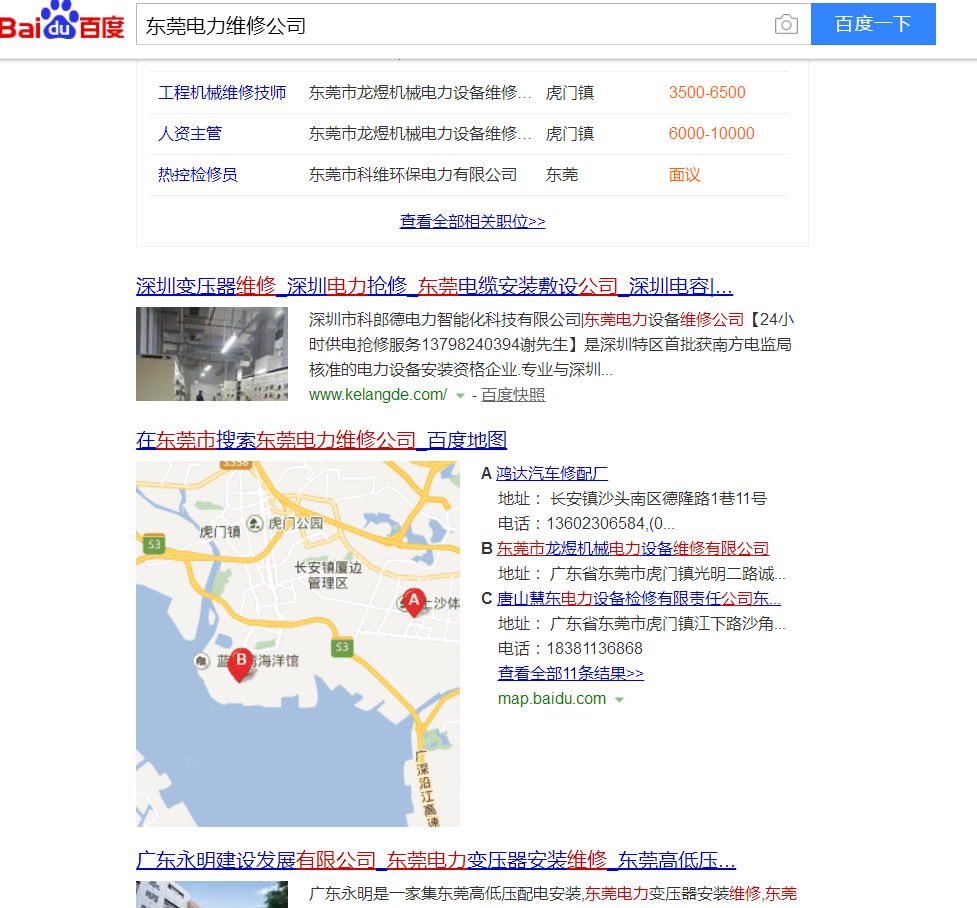Screen dimensions: 977x908
Task: Click the 虎门镇 location in 人资主管 row
Action: point(570,134)
